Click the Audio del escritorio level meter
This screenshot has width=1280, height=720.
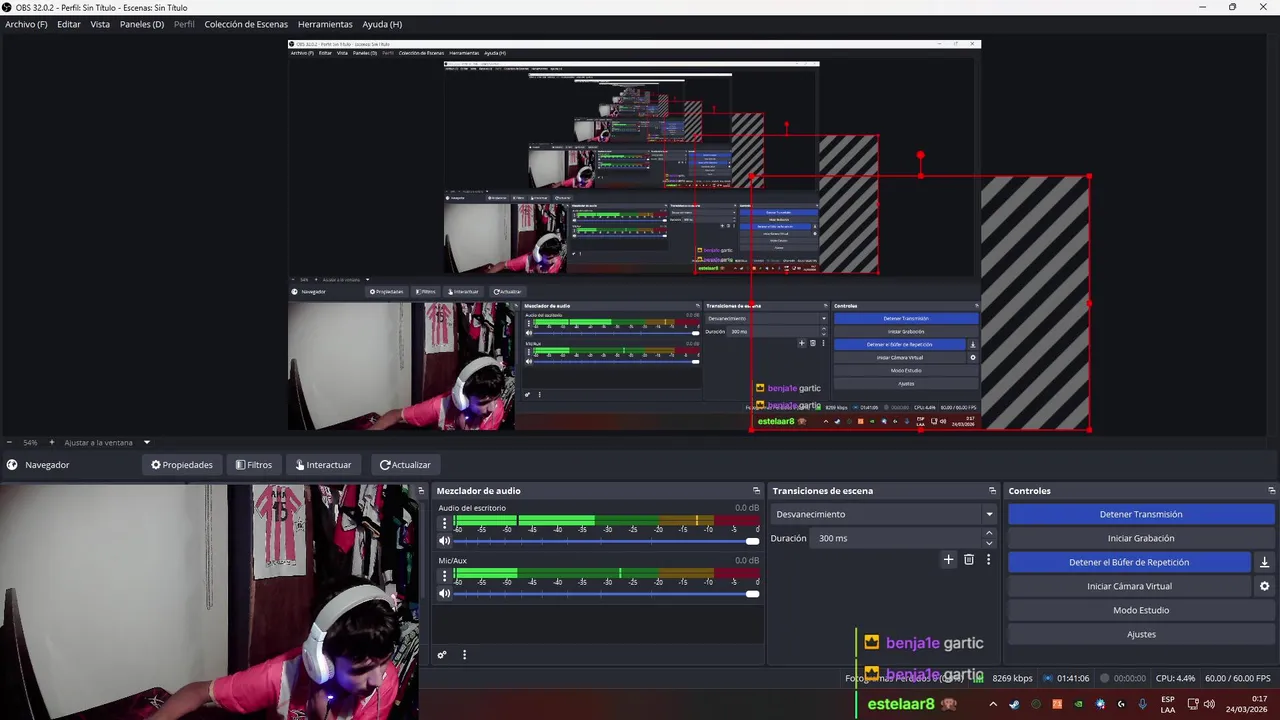point(606,521)
